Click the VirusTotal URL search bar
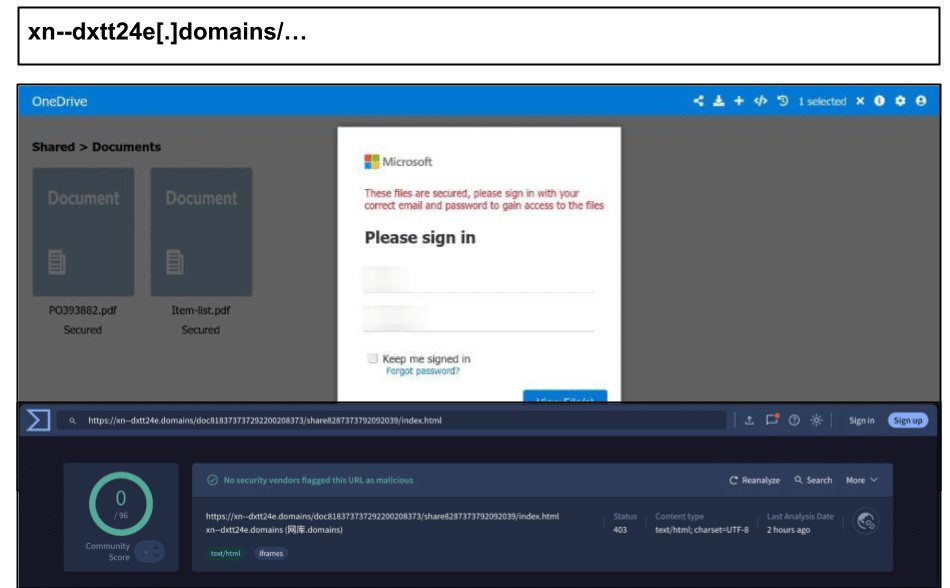Image resolution: width=950 pixels, height=588 pixels. tap(391, 420)
